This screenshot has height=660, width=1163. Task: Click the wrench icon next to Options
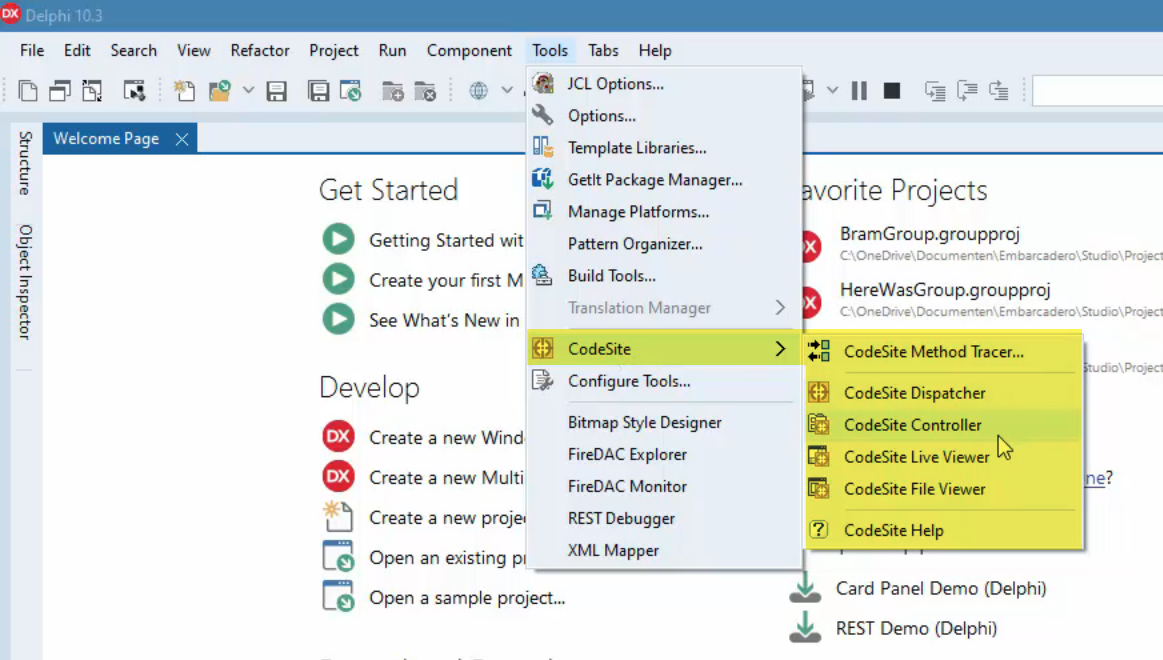543,115
